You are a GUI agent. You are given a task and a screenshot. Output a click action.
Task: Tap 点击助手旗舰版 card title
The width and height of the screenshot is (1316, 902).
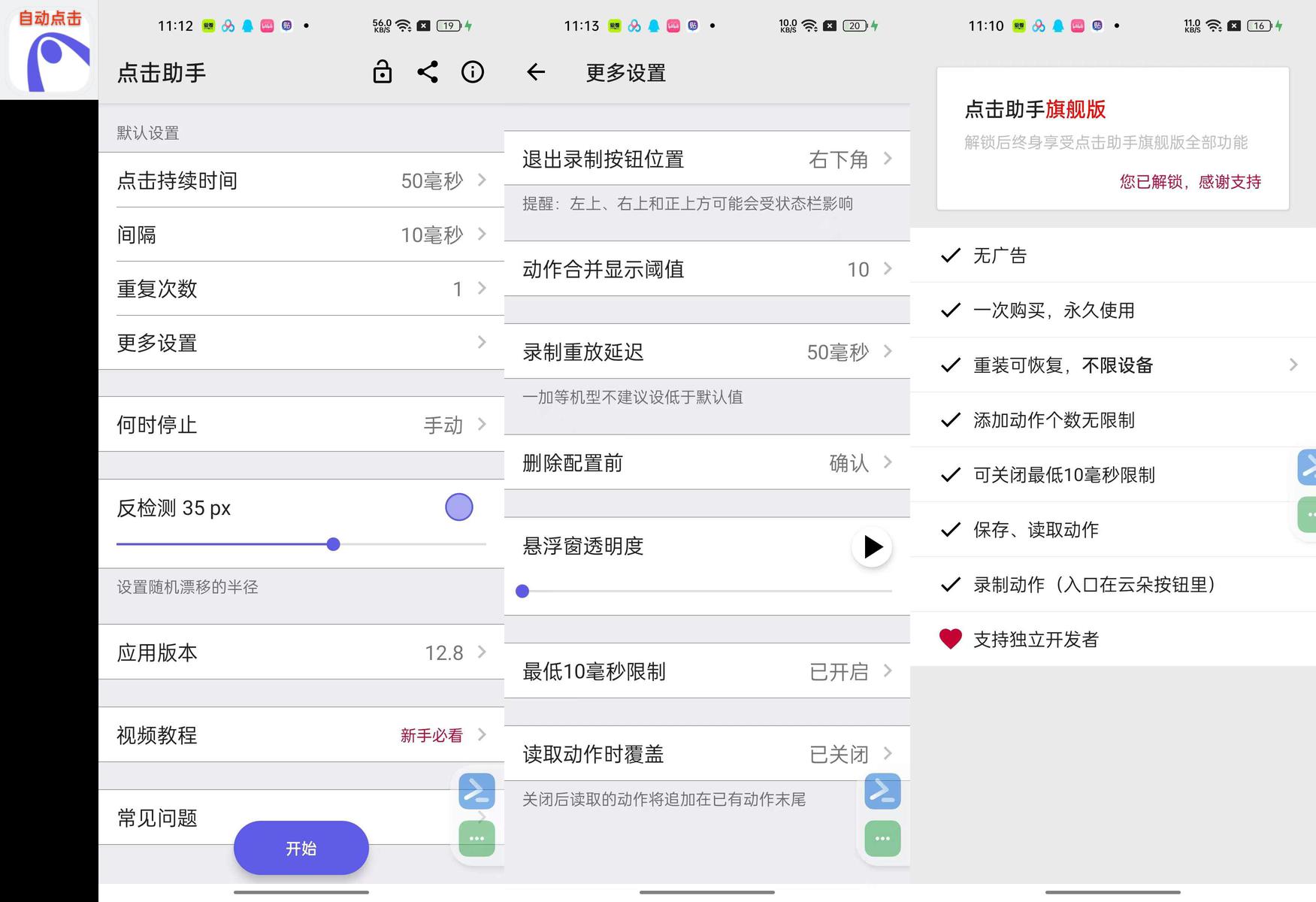[1035, 110]
